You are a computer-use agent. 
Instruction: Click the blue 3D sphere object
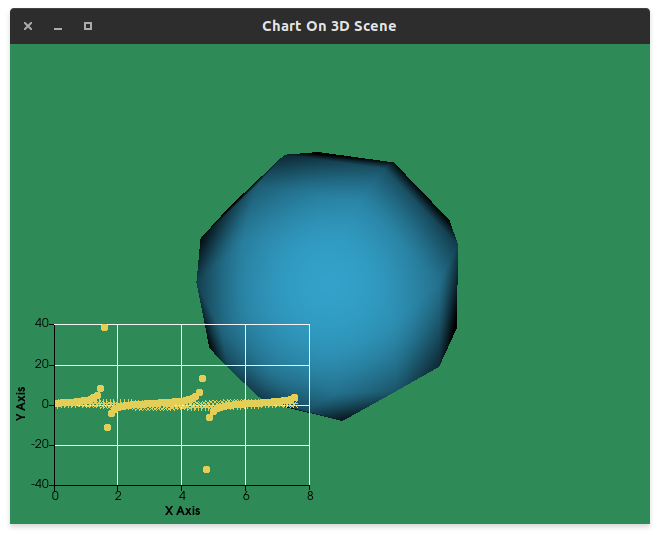point(327,285)
